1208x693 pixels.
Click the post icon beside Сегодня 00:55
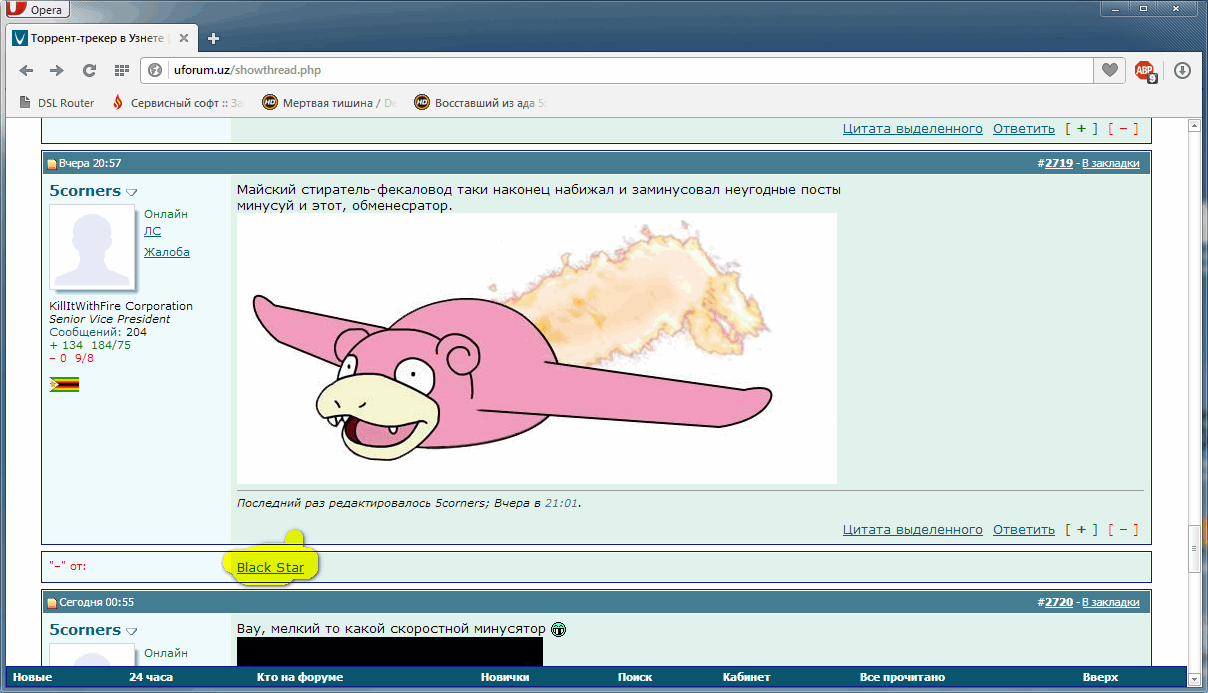[x=52, y=603]
